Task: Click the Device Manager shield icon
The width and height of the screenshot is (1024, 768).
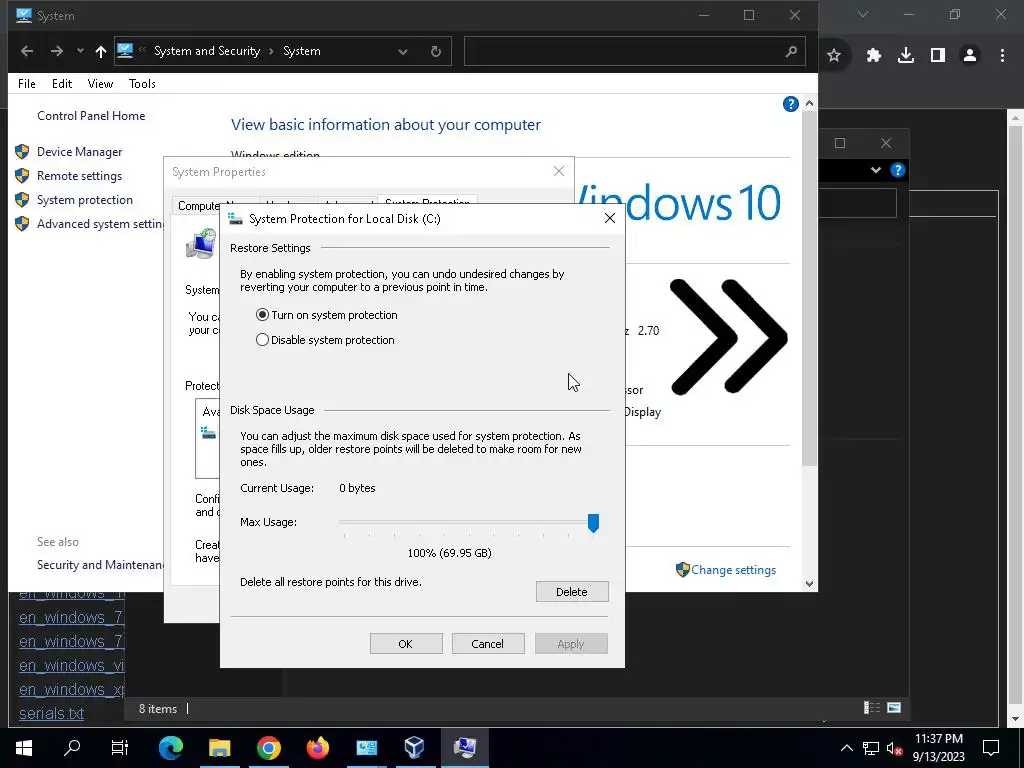Action: tap(22, 152)
